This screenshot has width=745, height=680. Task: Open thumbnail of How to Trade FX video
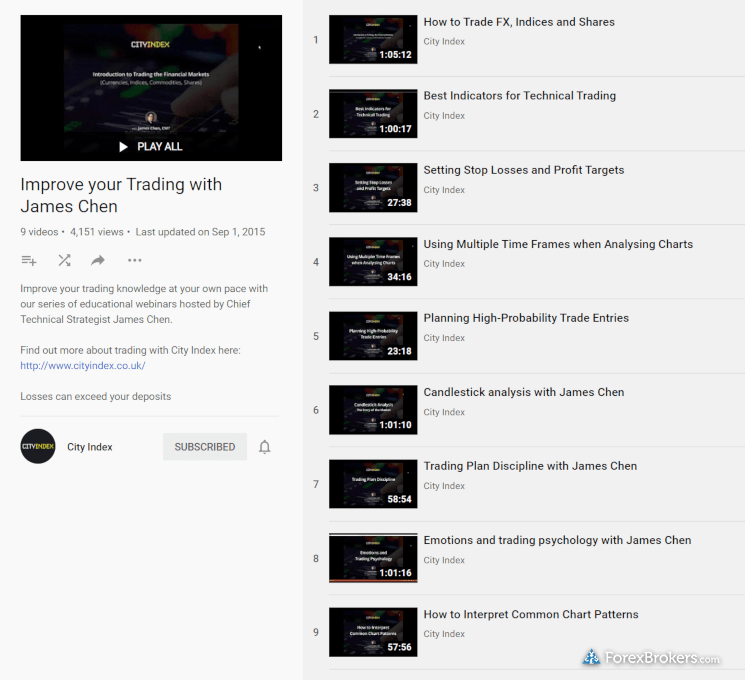pos(373,39)
